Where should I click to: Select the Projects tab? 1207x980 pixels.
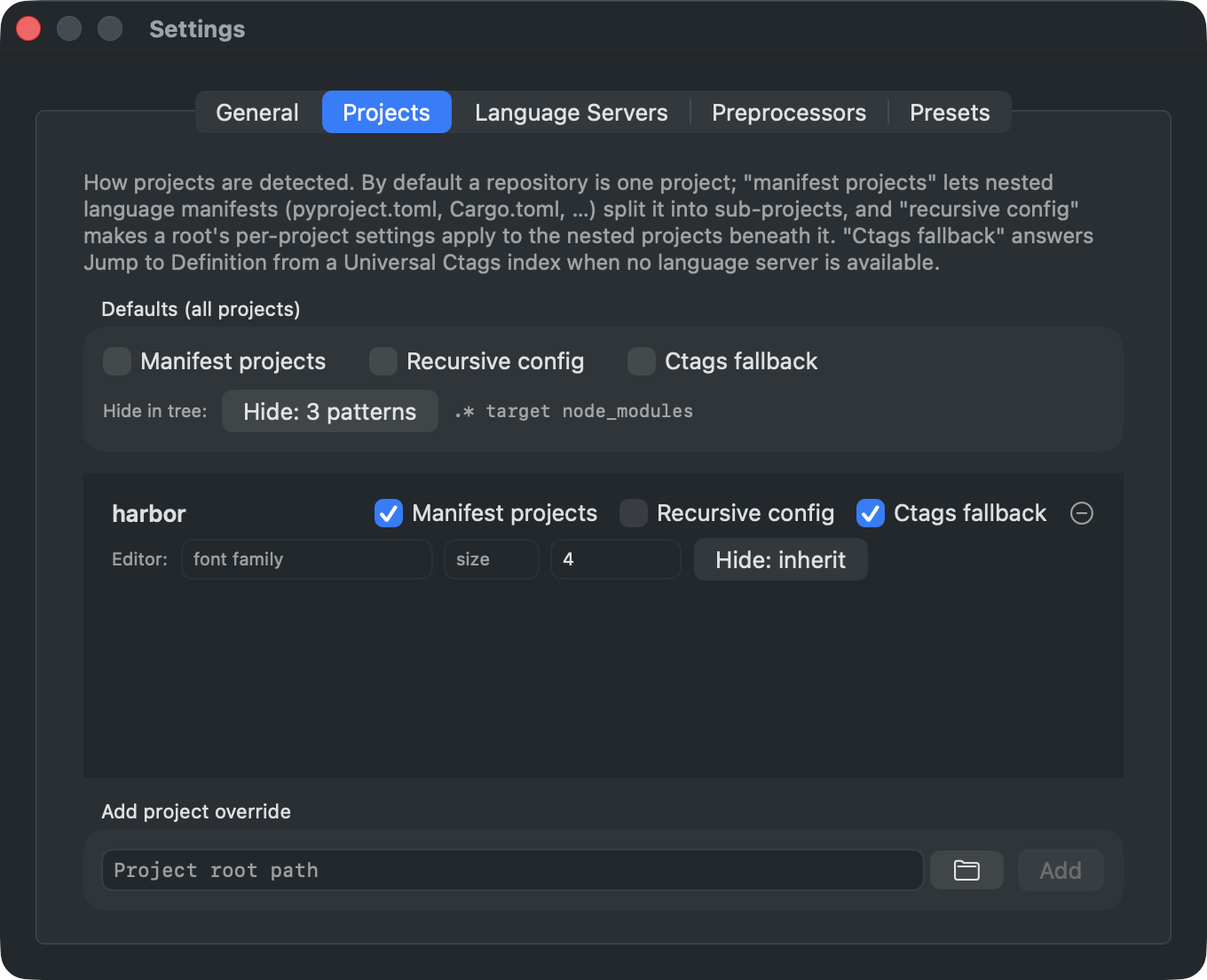[386, 113]
